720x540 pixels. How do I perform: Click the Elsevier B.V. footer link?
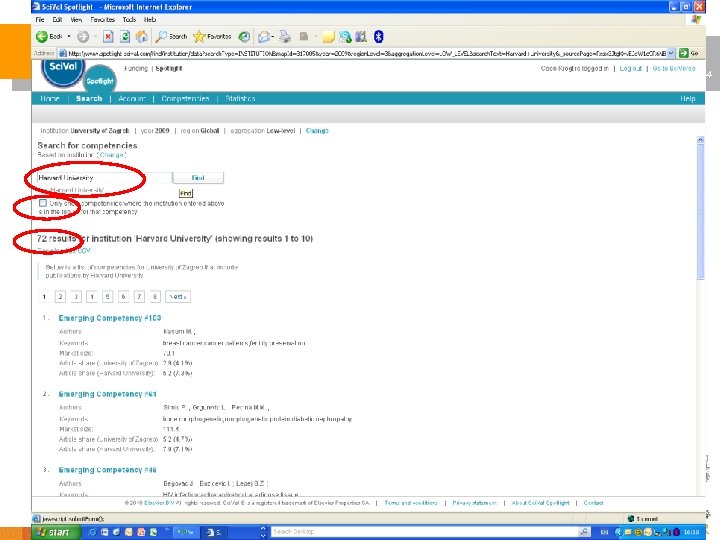pyautogui.click(x=160, y=503)
